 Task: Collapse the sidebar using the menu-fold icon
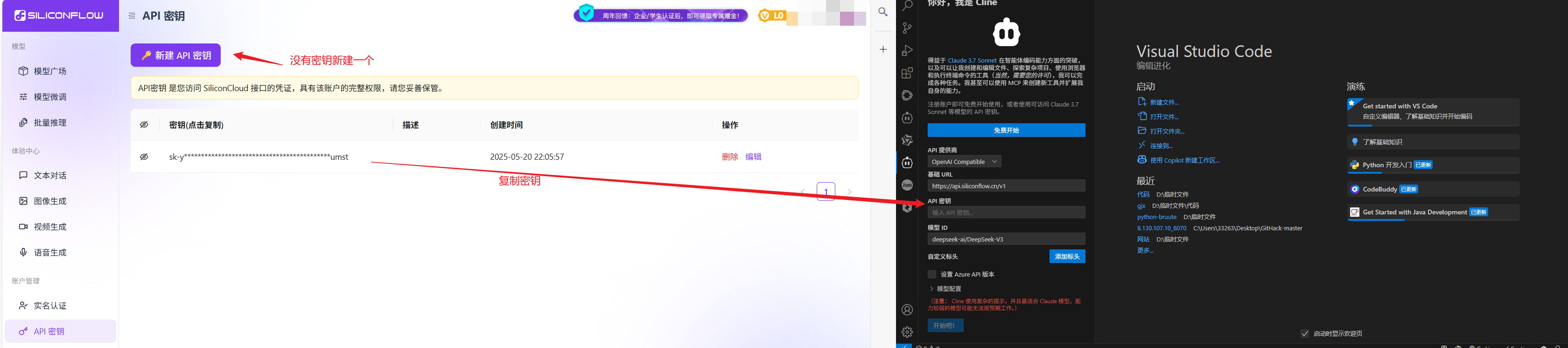pos(132,16)
